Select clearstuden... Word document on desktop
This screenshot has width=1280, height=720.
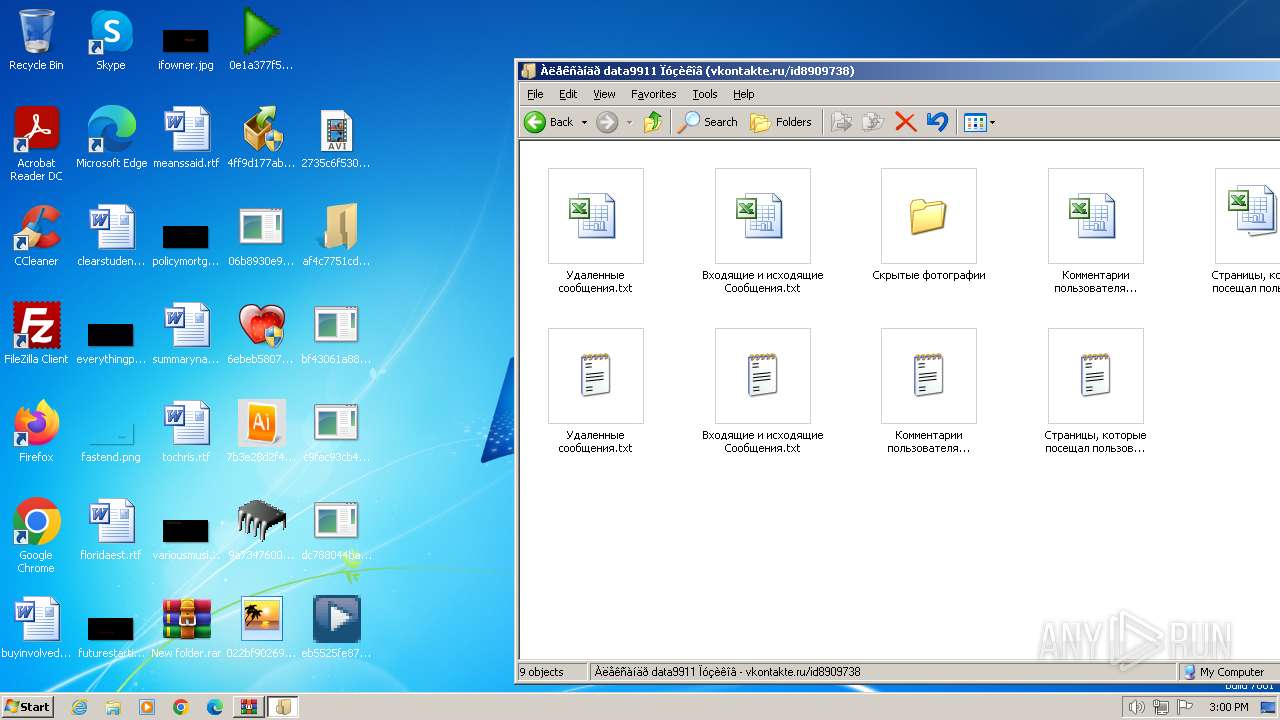click(111, 236)
